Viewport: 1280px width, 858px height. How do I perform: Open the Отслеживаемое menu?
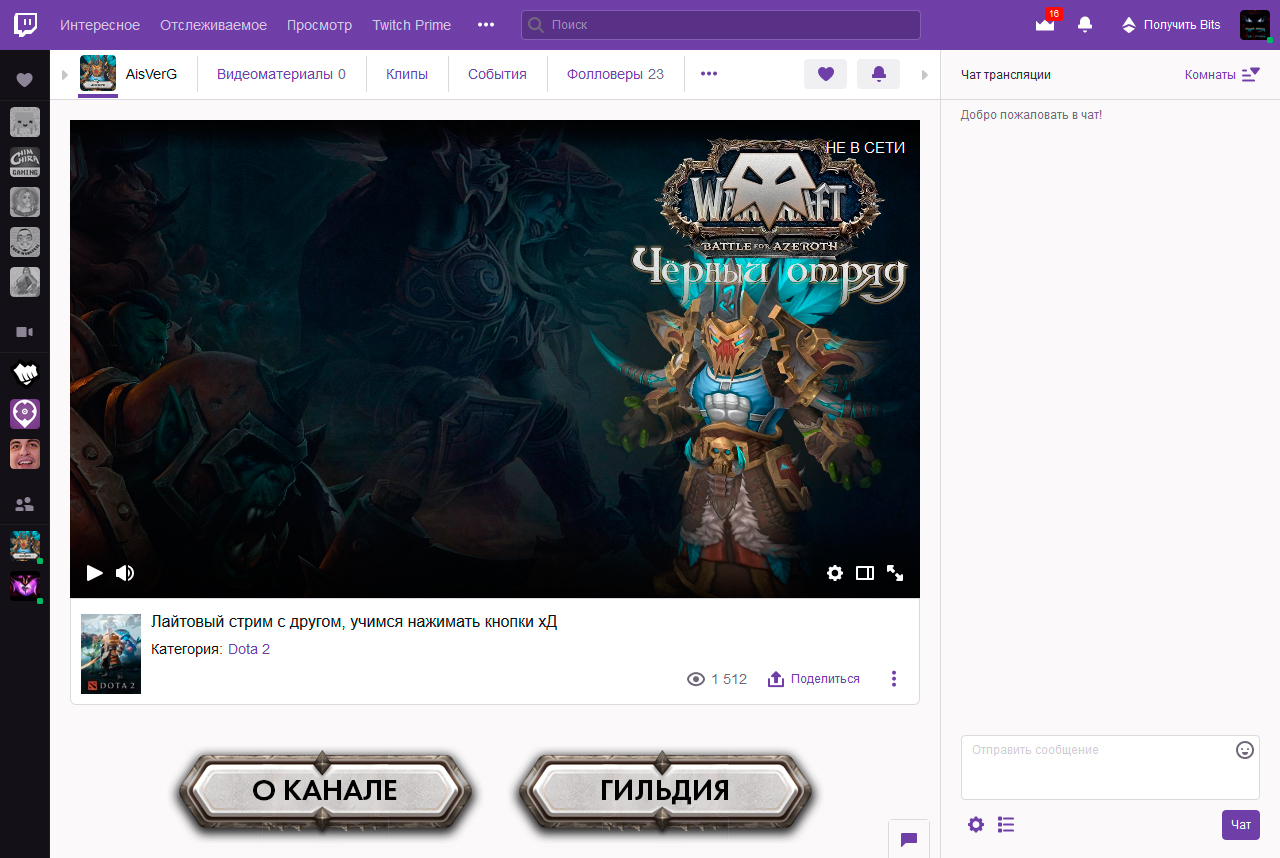[x=212, y=24]
